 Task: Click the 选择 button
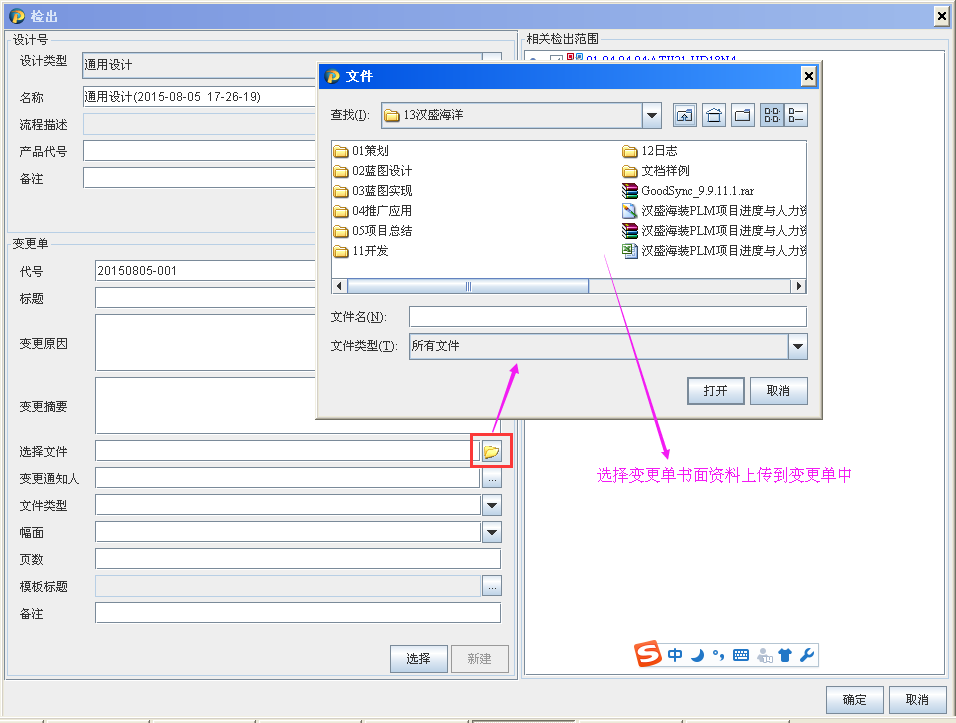[x=418, y=658]
